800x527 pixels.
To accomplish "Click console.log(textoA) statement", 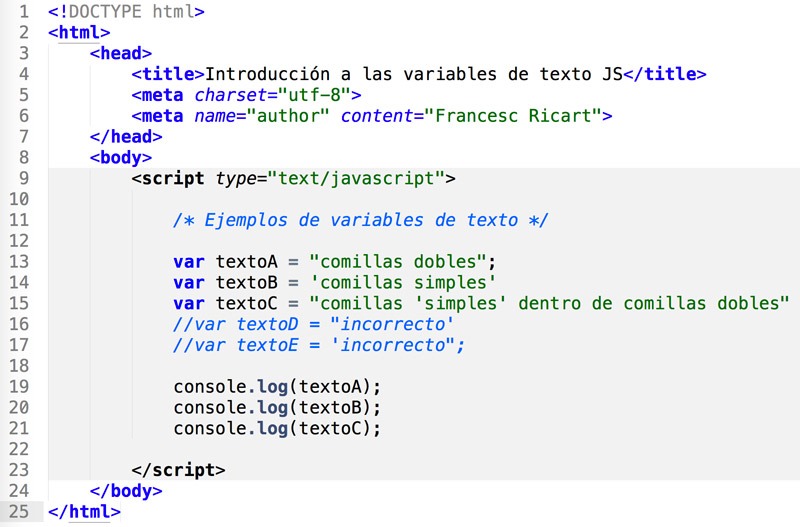I will [x=277, y=387].
